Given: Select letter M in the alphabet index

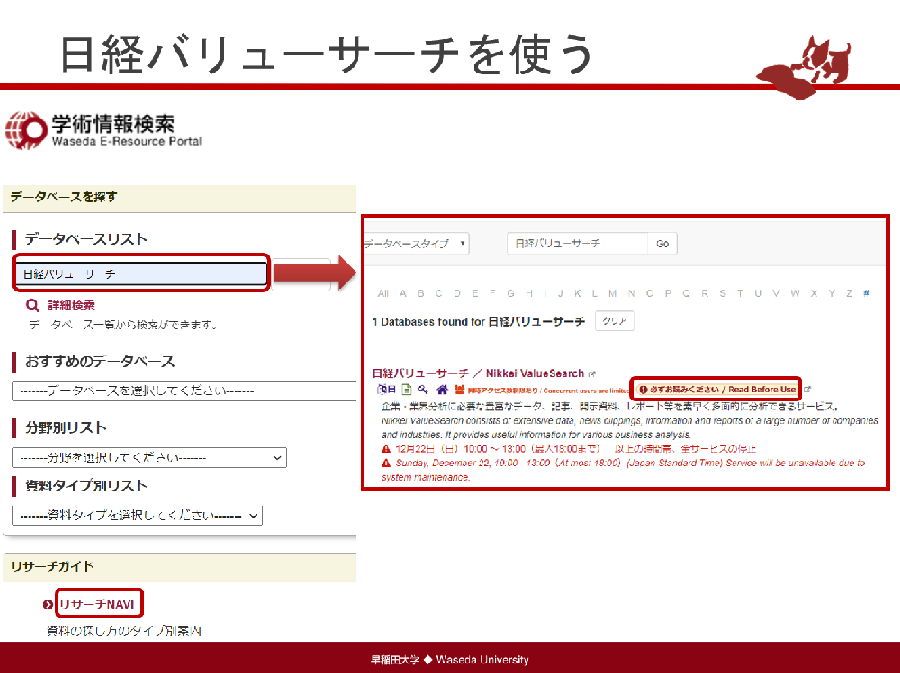Looking at the screenshot, I should pyautogui.click(x=612, y=294).
